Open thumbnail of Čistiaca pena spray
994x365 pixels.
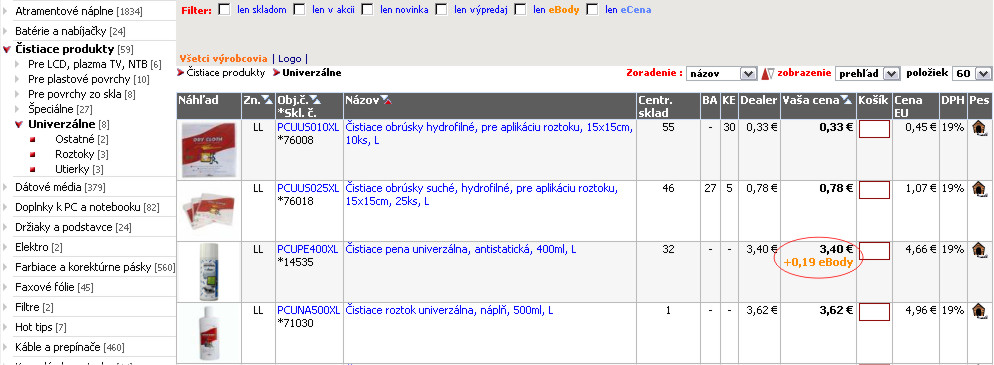(209, 271)
